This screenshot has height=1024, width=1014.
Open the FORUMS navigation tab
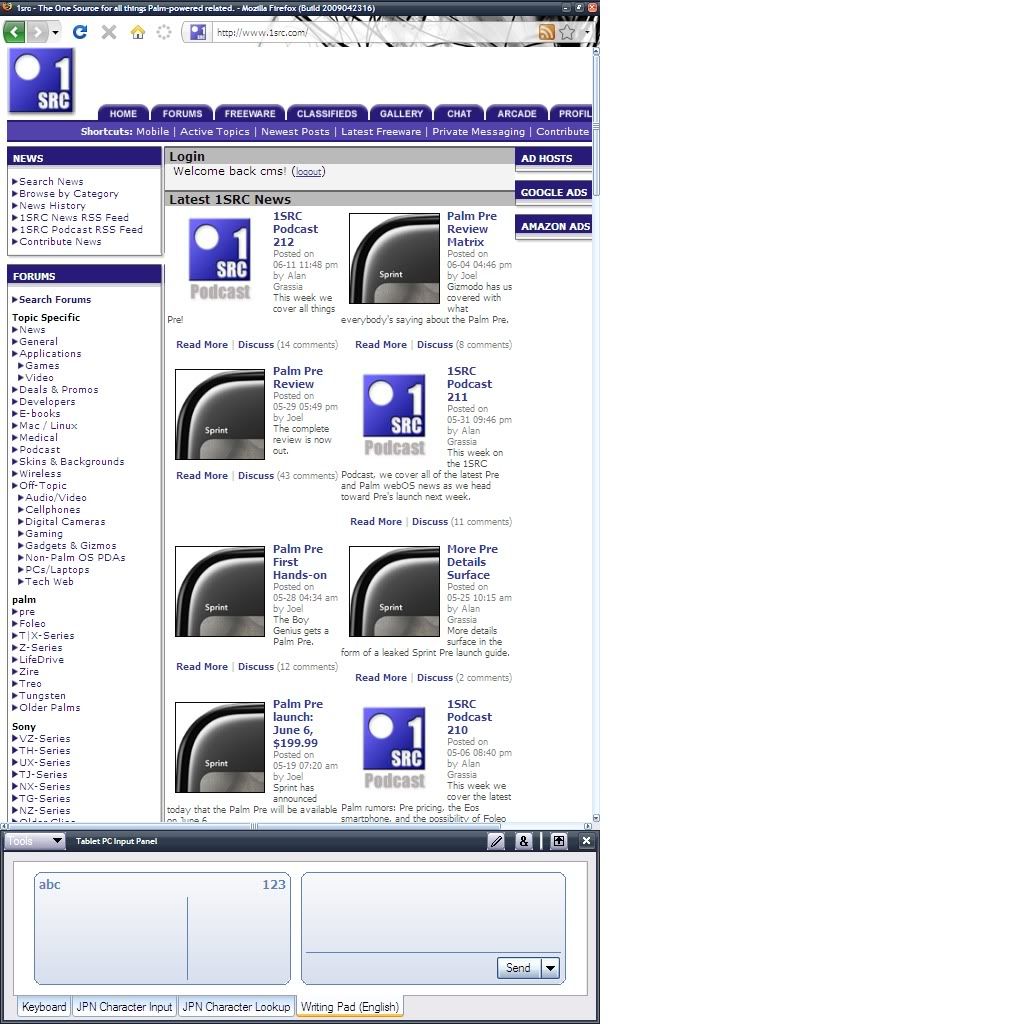[x=182, y=113]
